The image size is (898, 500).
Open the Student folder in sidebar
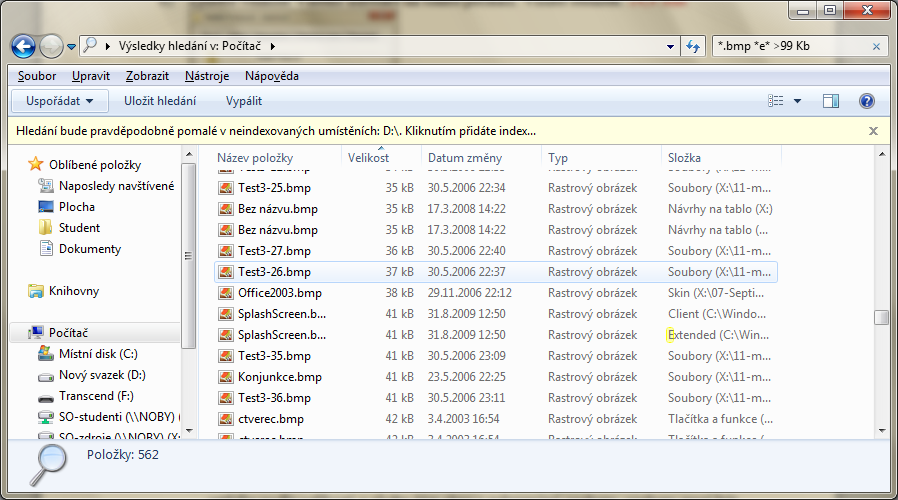[x=79, y=228]
